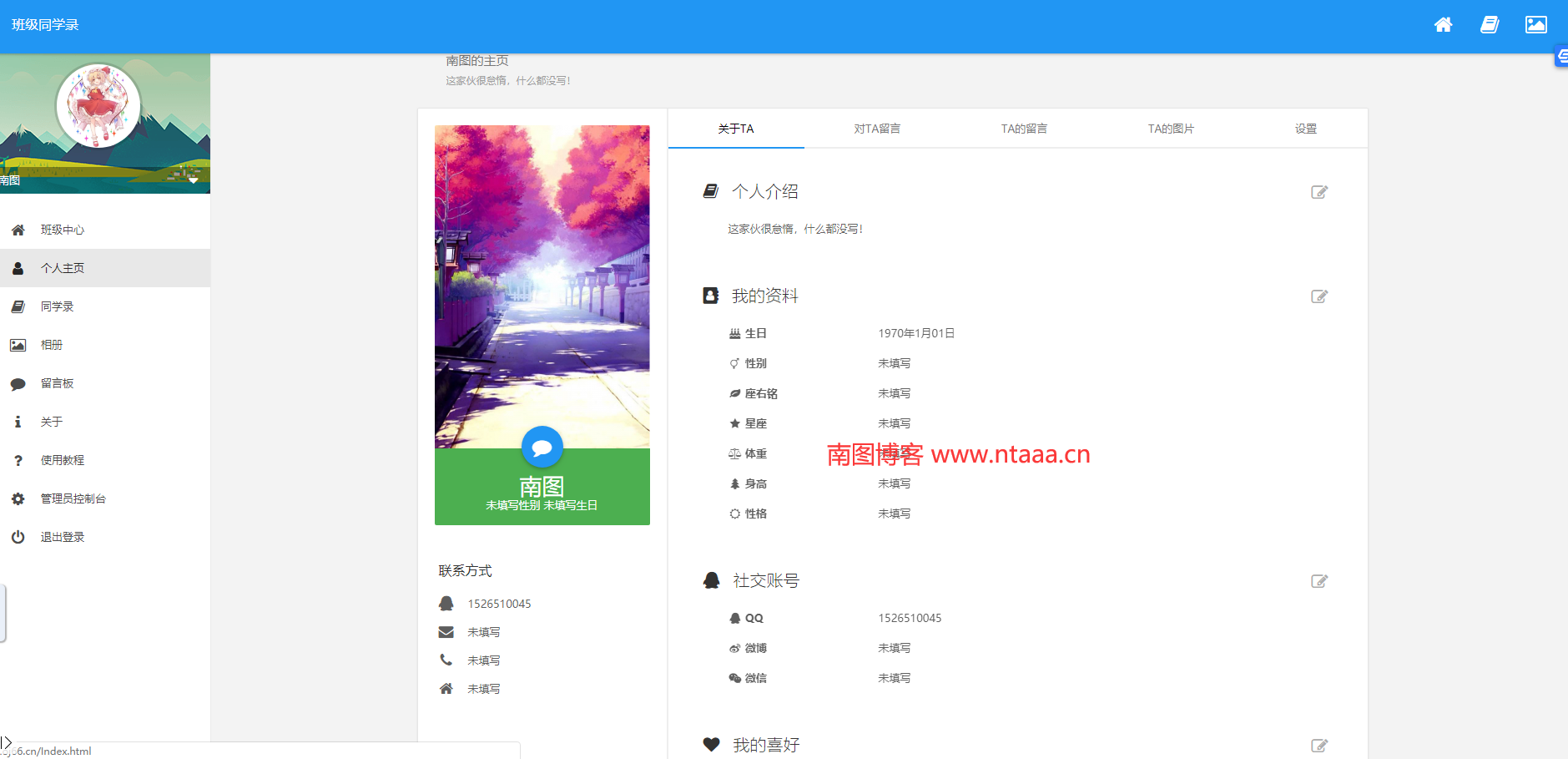Click the blue chat bubble button

(x=542, y=448)
